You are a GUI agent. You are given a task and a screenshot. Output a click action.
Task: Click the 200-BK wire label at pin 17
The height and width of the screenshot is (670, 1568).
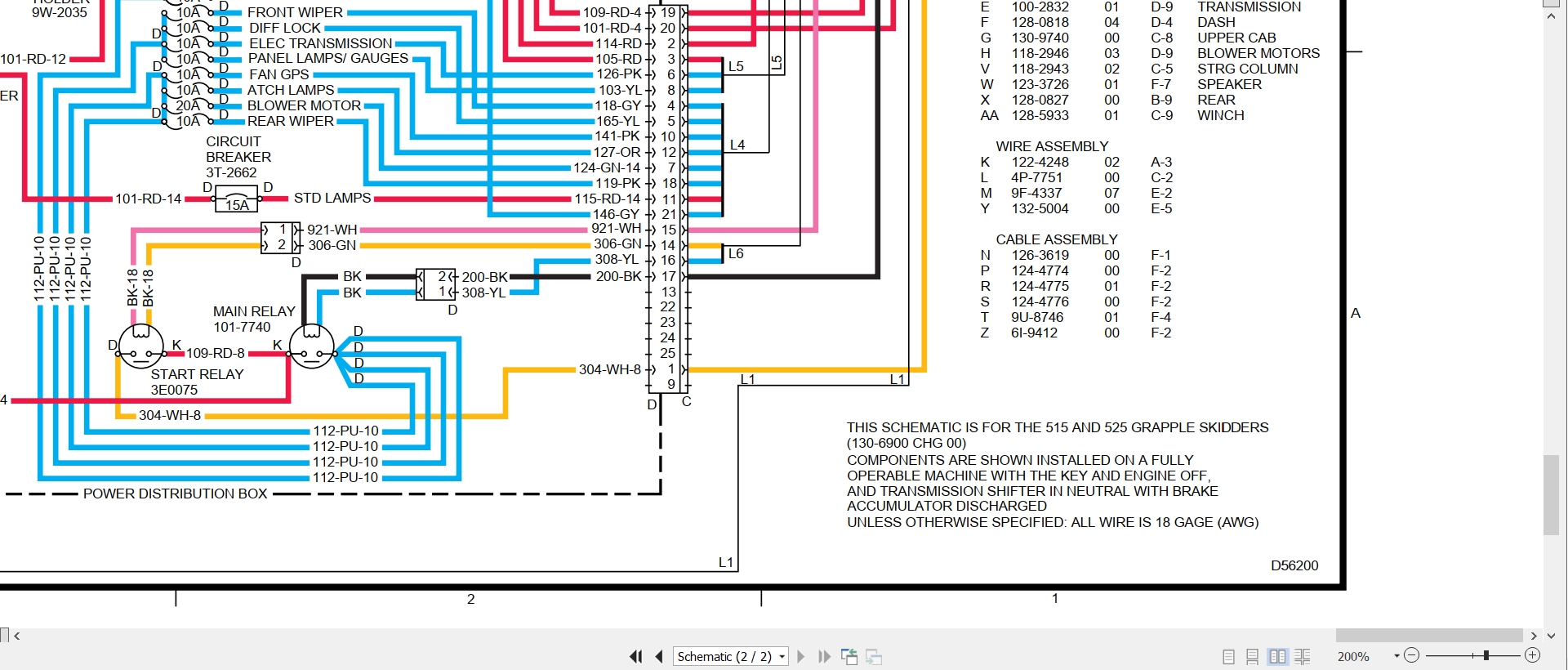point(619,276)
